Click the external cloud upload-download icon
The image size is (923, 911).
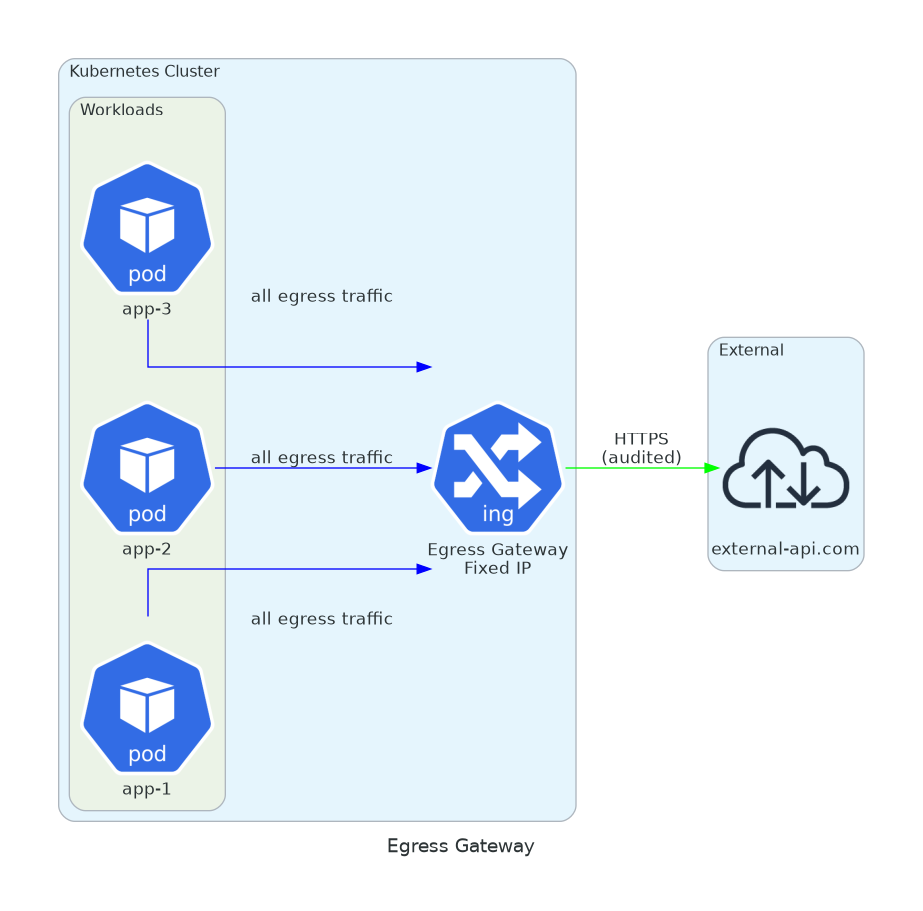pos(785,468)
